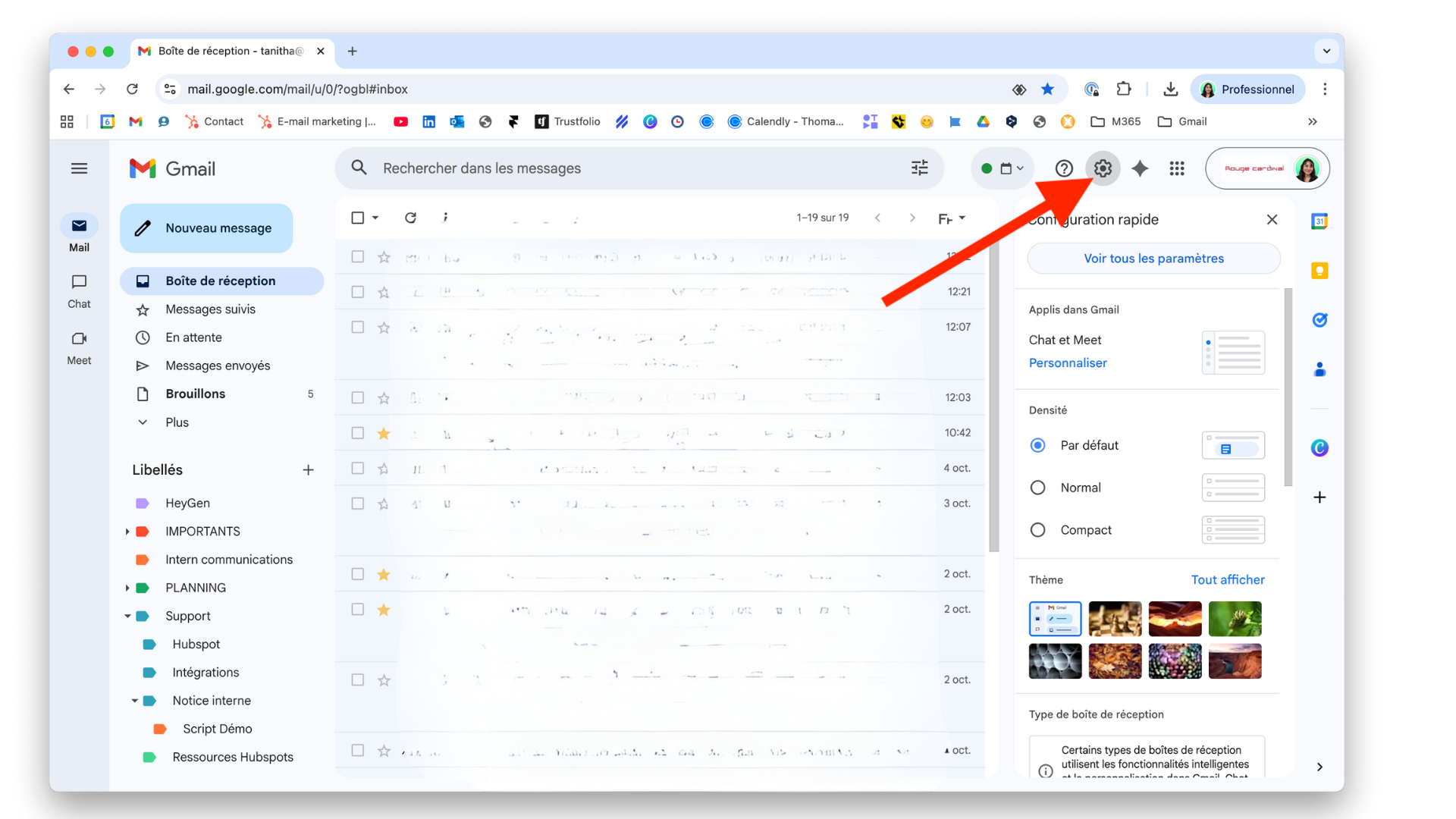Screen dimensions: 1456x819
Task: Open Gmail settings gear icon
Action: 1103,168
